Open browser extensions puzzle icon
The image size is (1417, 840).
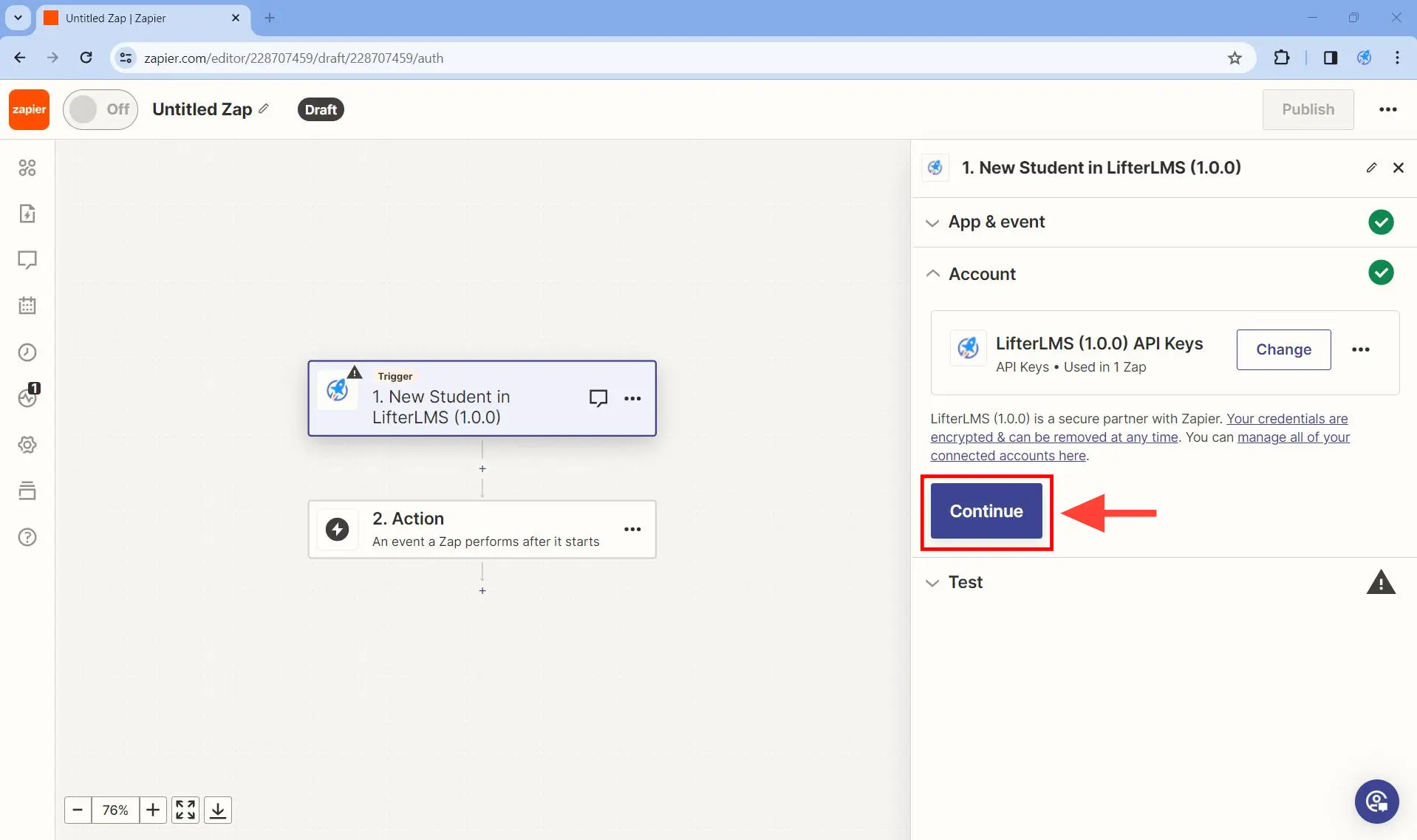1282,58
